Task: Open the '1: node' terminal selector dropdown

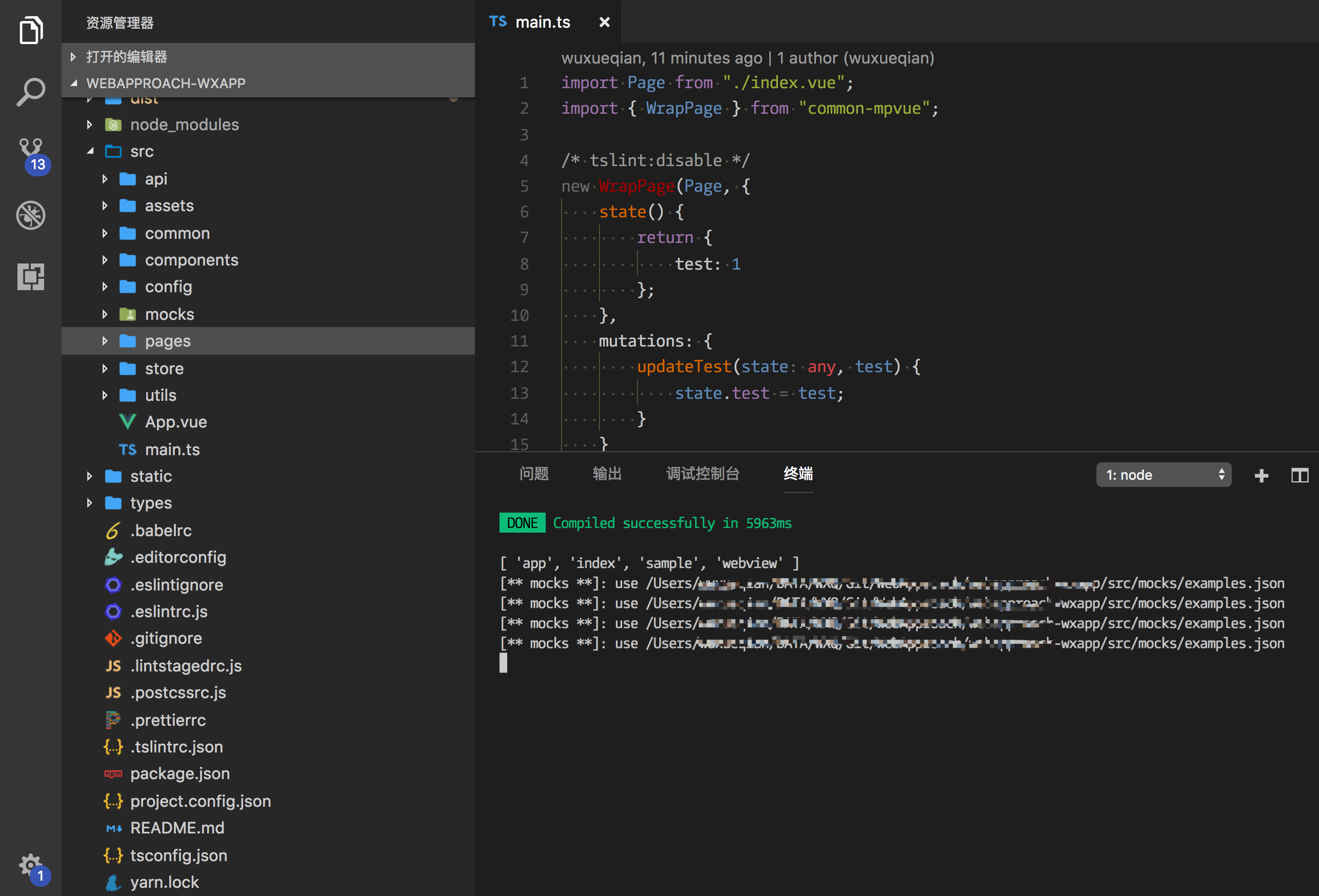Action: point(1163,475)
